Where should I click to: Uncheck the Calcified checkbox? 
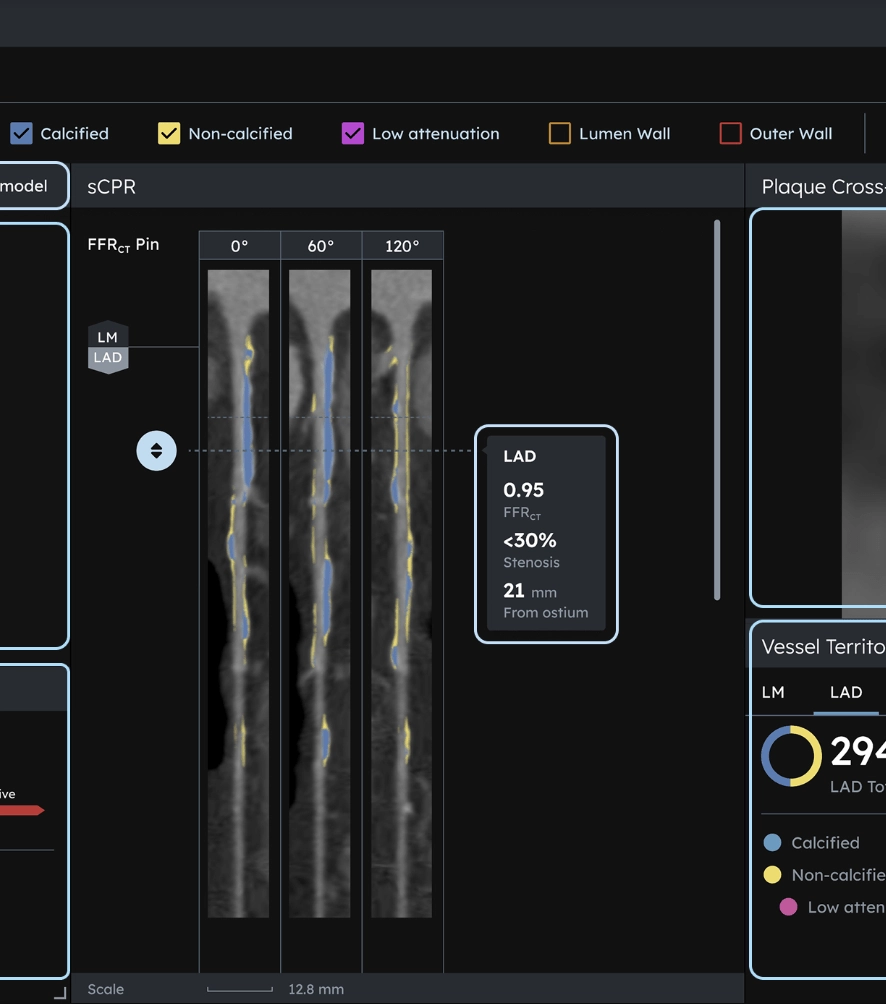[21, 133]
